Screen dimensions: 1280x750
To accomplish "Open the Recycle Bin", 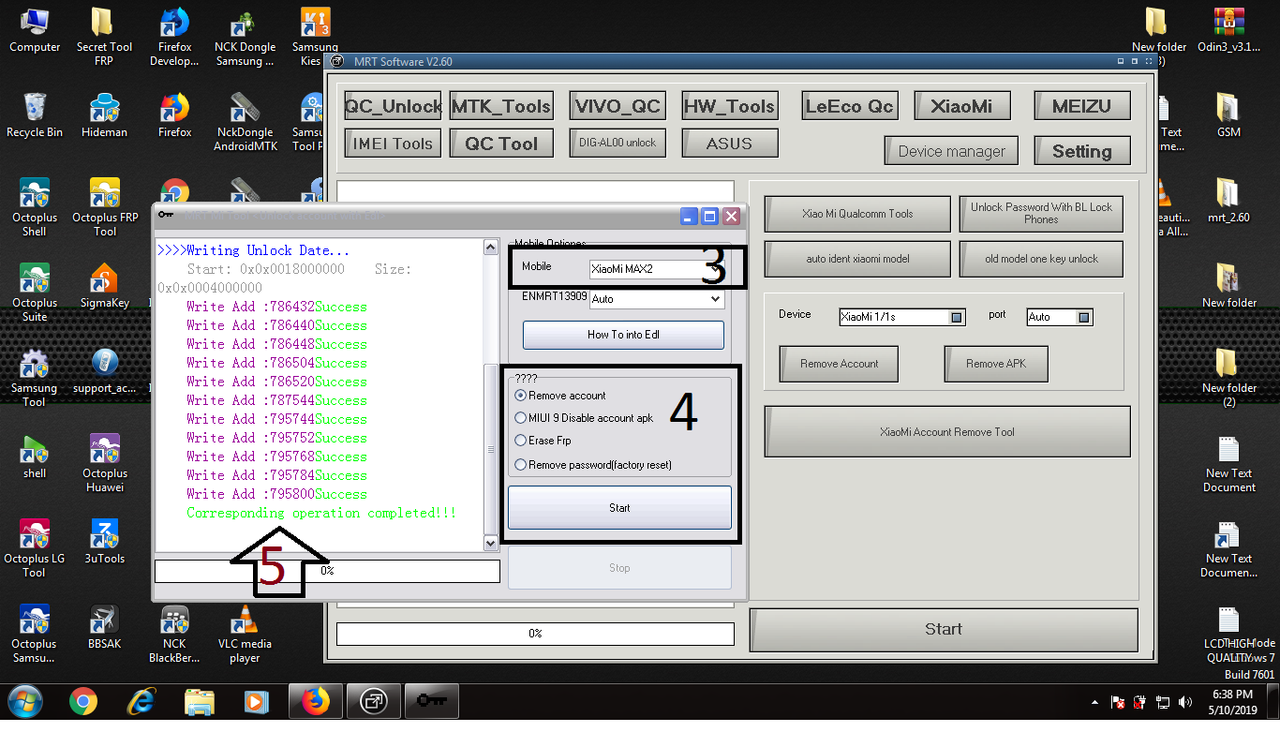I will click(x=35, y=115).
